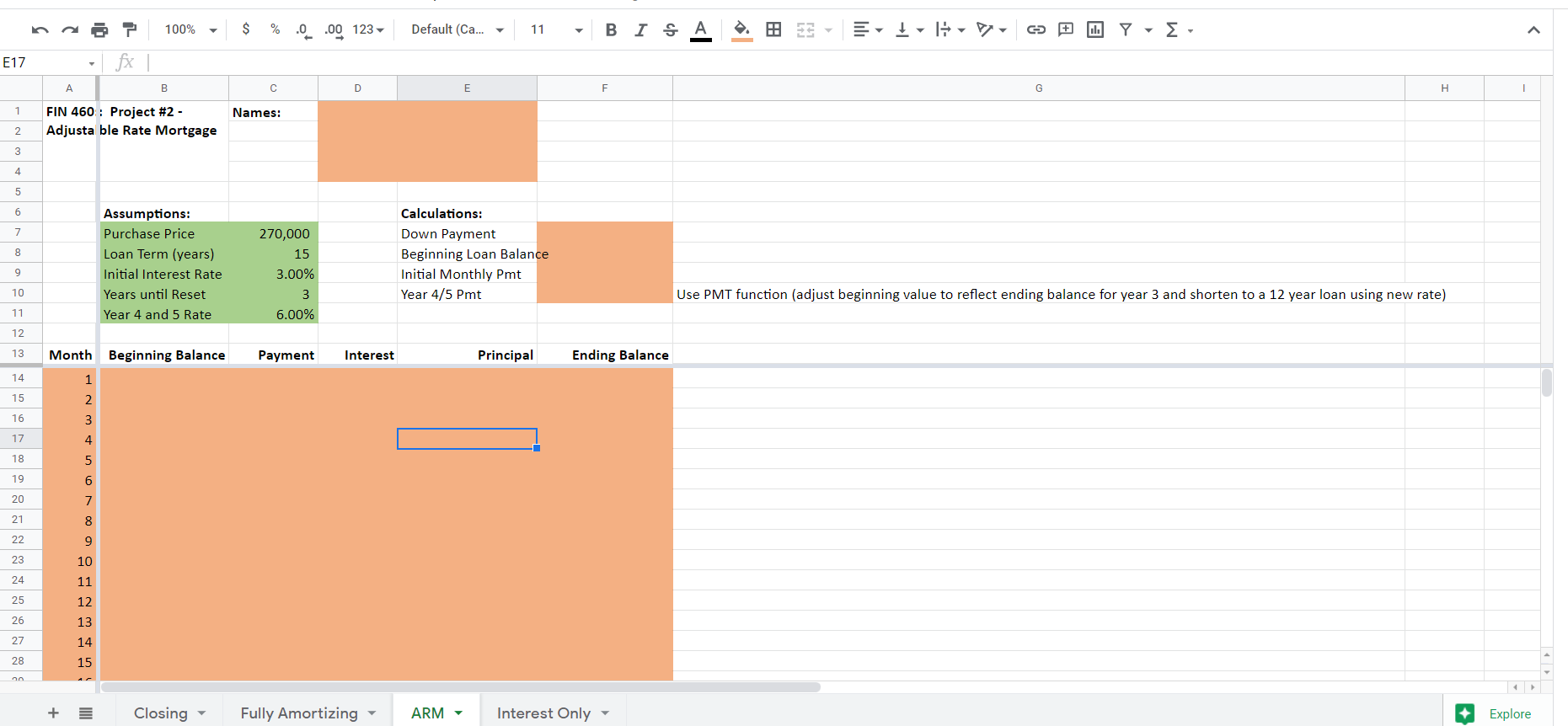Open text rotation options
The image size is (1568, 726).
point(992,30)
